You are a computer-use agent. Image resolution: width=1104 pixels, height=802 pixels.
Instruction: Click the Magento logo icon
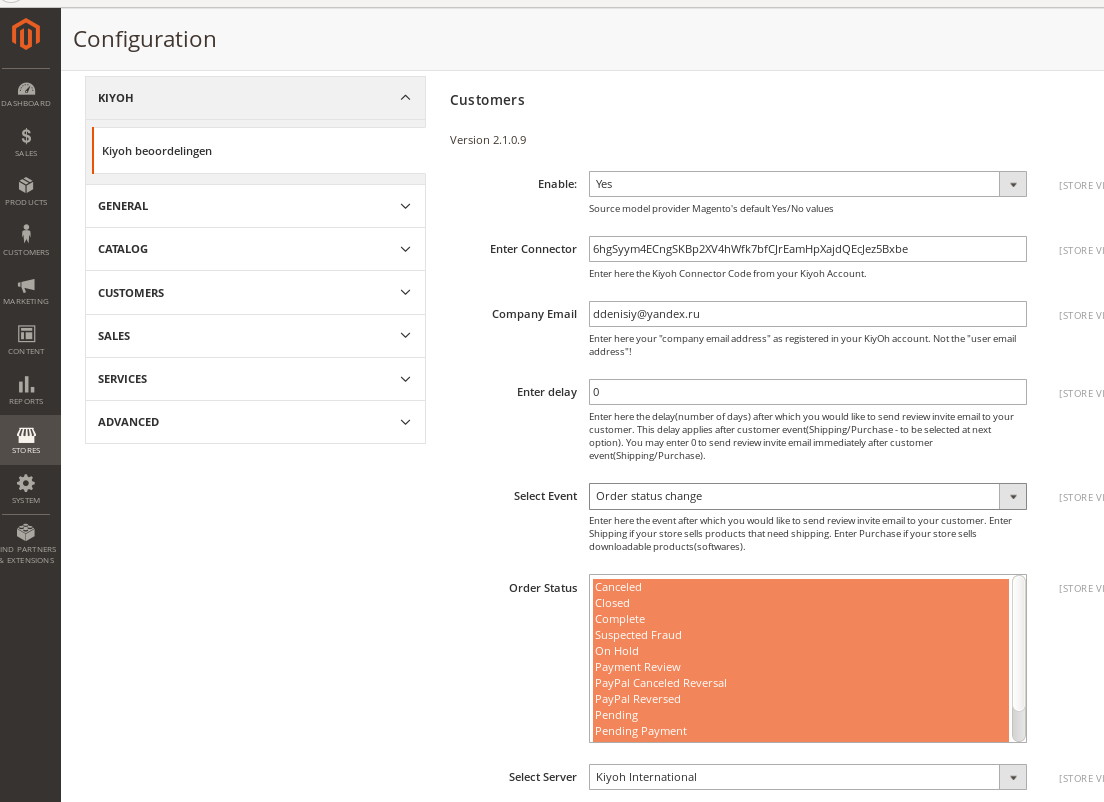pyautogui.click(x=25, y=34)
